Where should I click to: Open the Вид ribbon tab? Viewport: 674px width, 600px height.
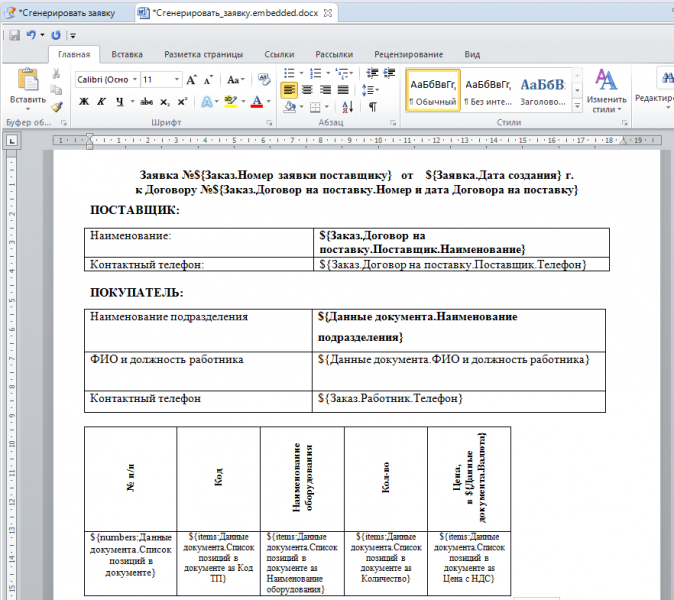(472, 55)
